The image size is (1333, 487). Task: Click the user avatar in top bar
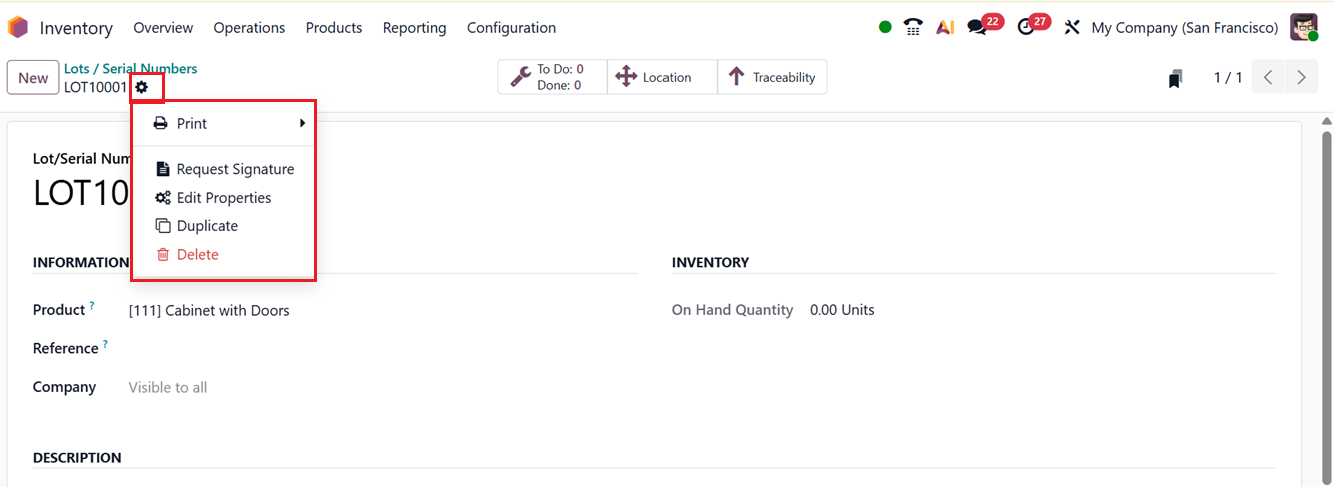point(1303,28)
